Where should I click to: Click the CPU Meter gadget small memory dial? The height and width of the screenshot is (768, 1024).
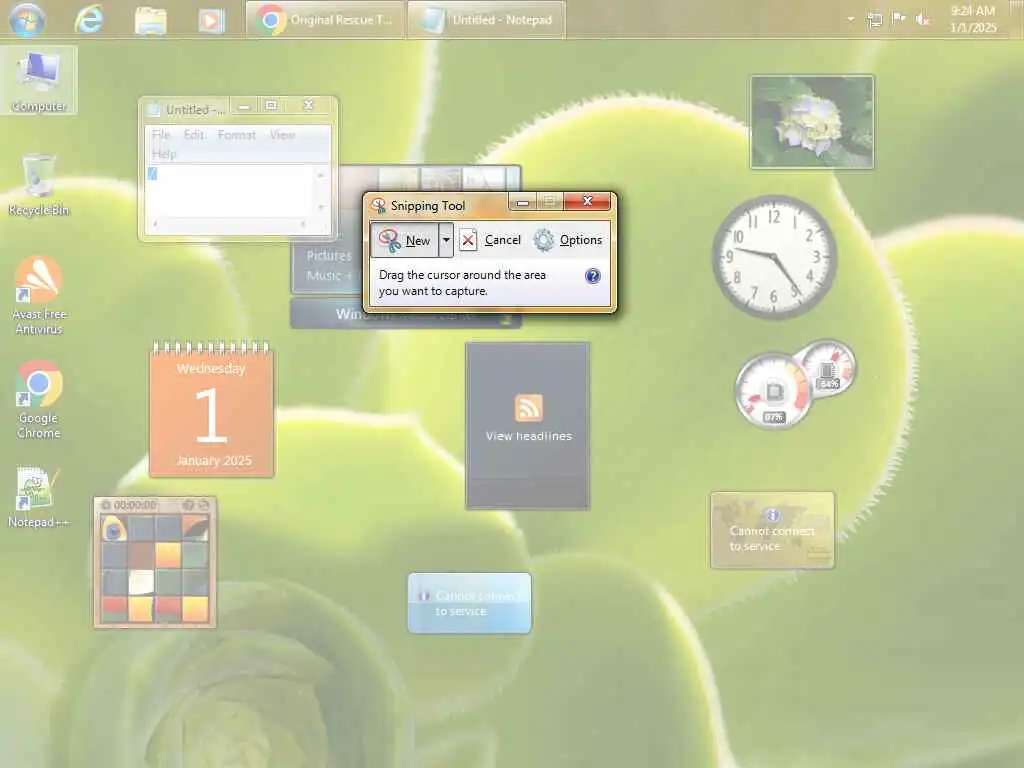(827, 368)
